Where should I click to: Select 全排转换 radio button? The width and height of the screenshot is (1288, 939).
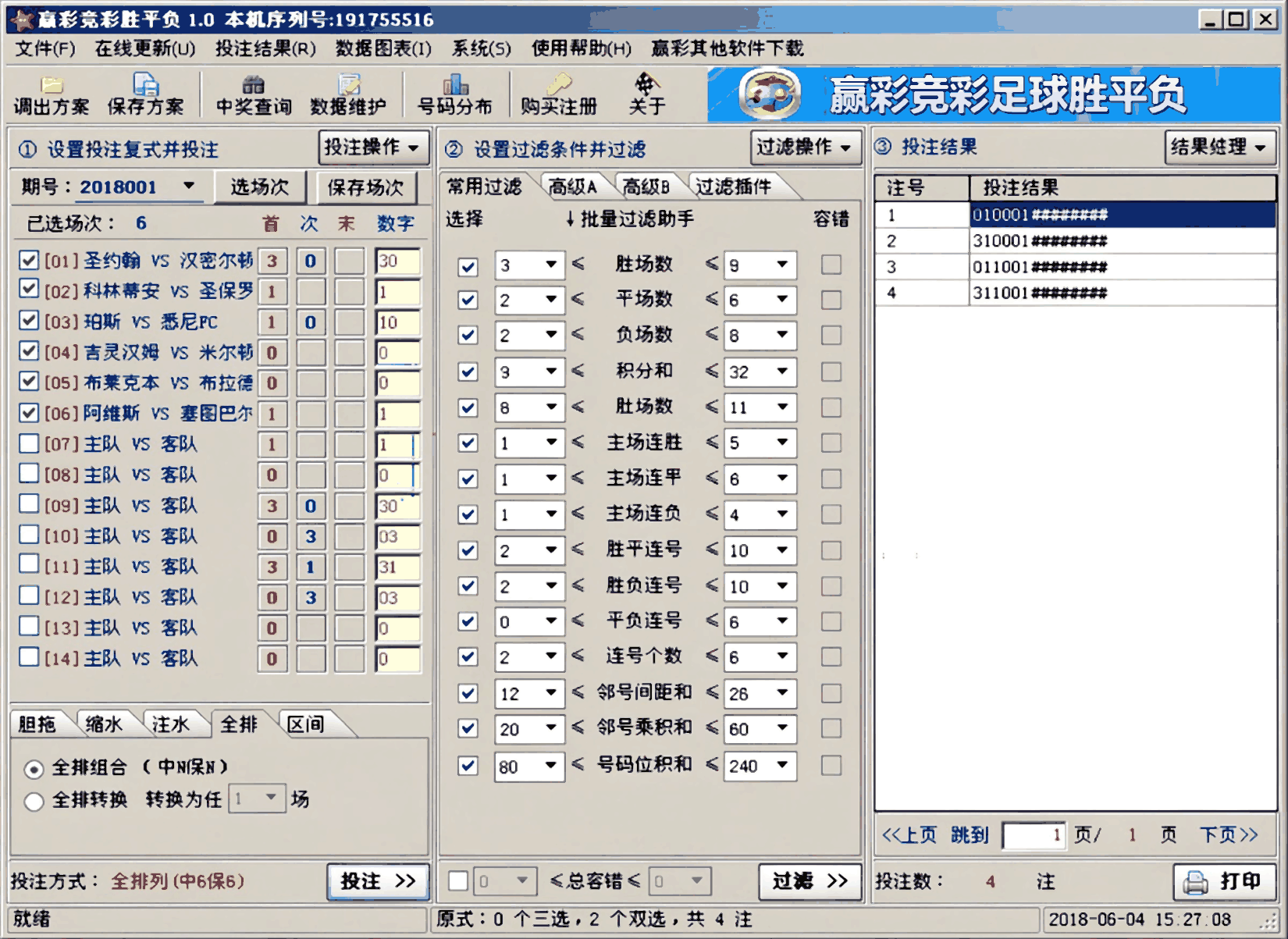coord(34,802)
